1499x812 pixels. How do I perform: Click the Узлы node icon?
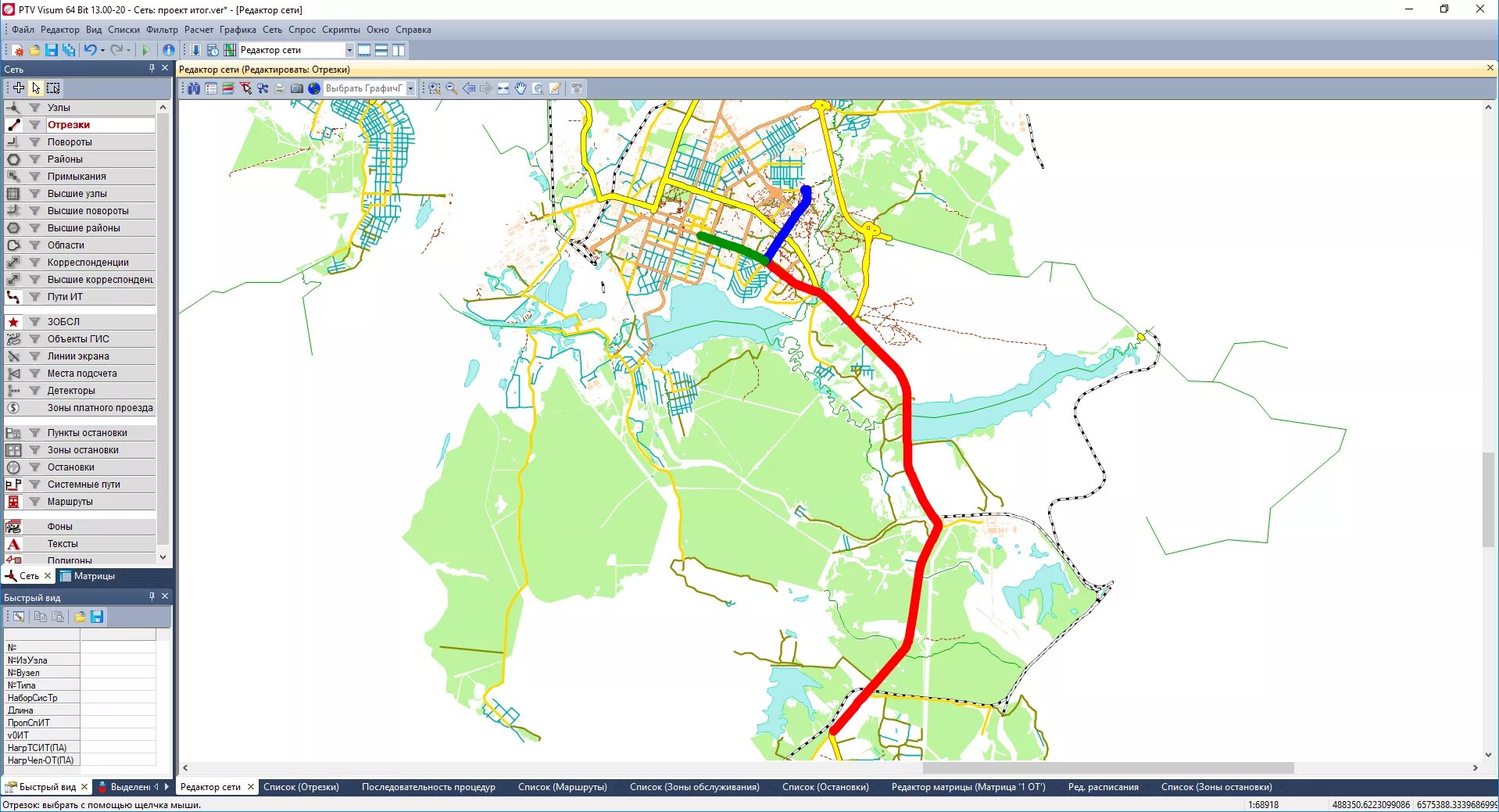(13, 108)
